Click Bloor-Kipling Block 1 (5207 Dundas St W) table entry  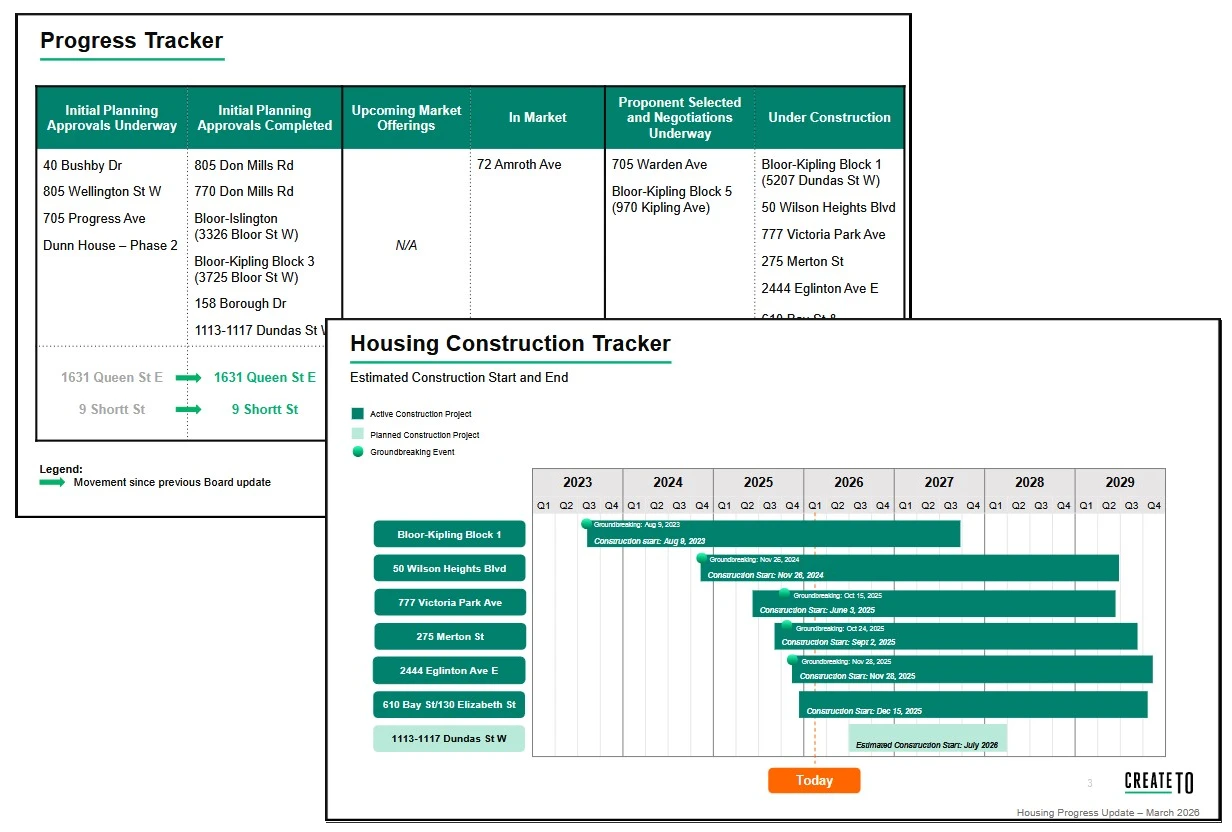click(x=821, y=172)
